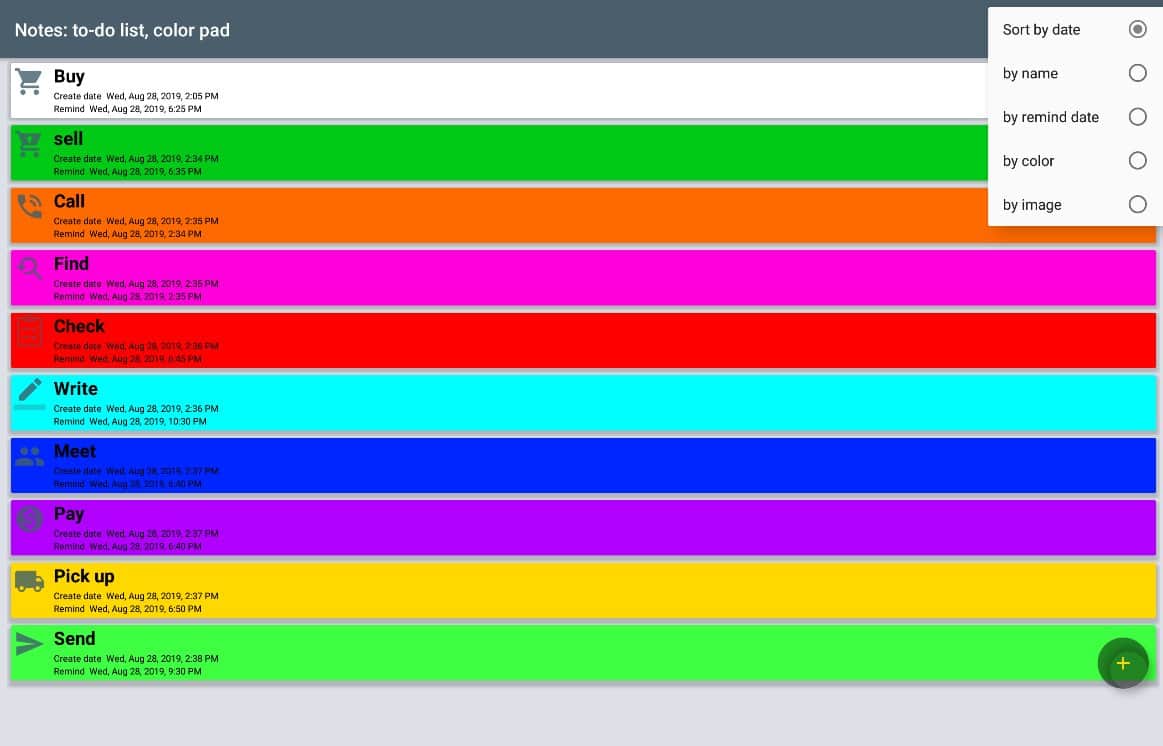
Task: Click the Check note title text
Action: click(x=79, y=326)
